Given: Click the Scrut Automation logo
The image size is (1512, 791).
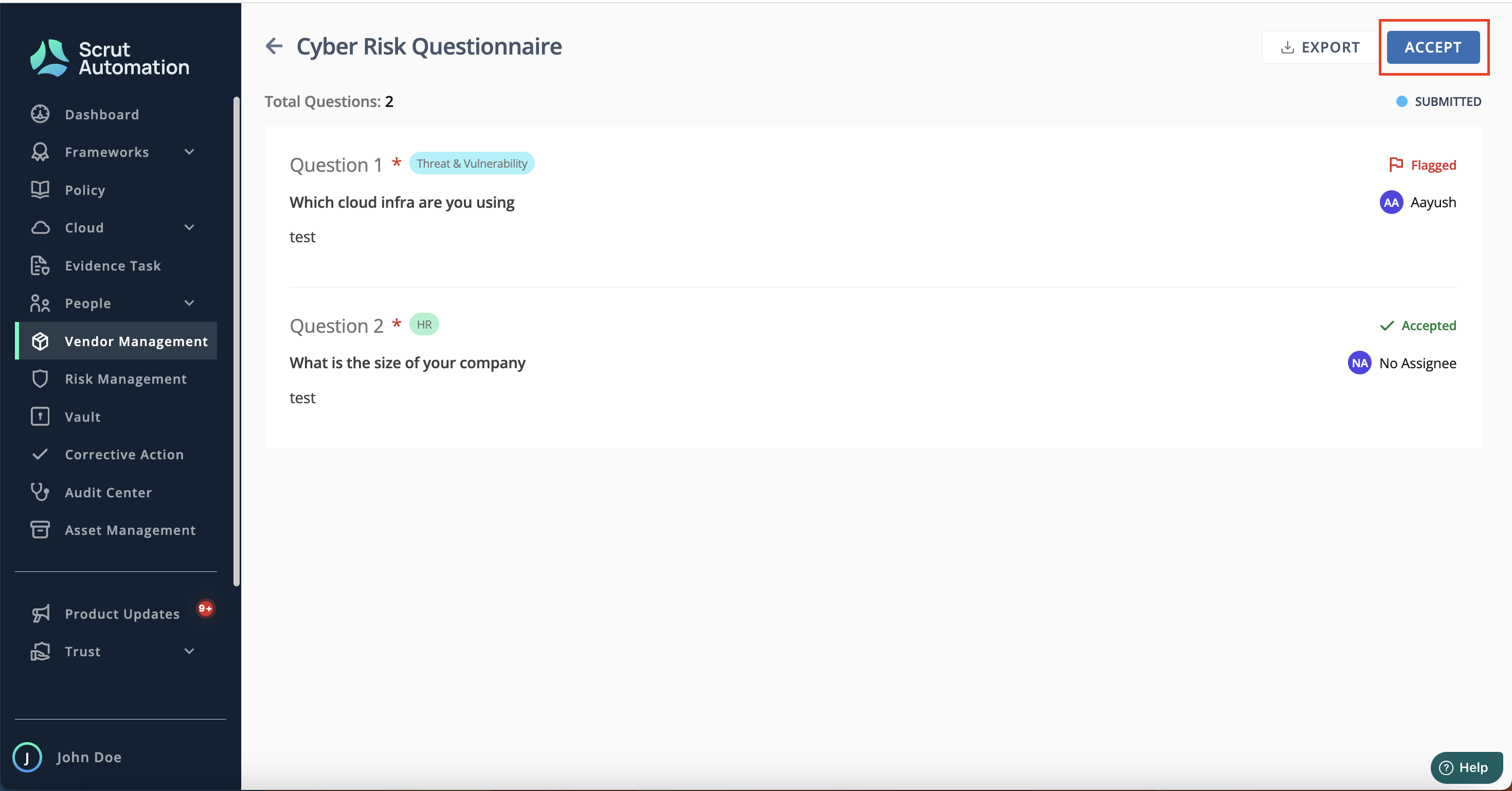Looking at the screenshot, I should pyautogui.click(x=110, y=58).
